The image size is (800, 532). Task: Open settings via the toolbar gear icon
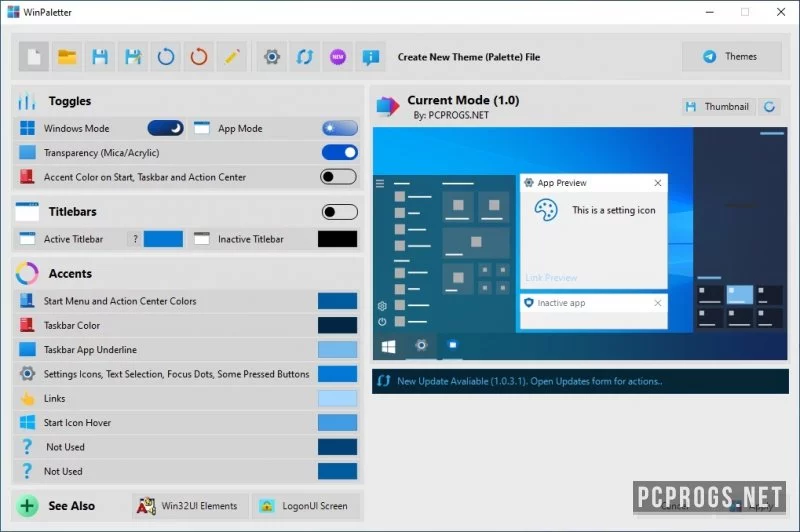click(272, 57)
